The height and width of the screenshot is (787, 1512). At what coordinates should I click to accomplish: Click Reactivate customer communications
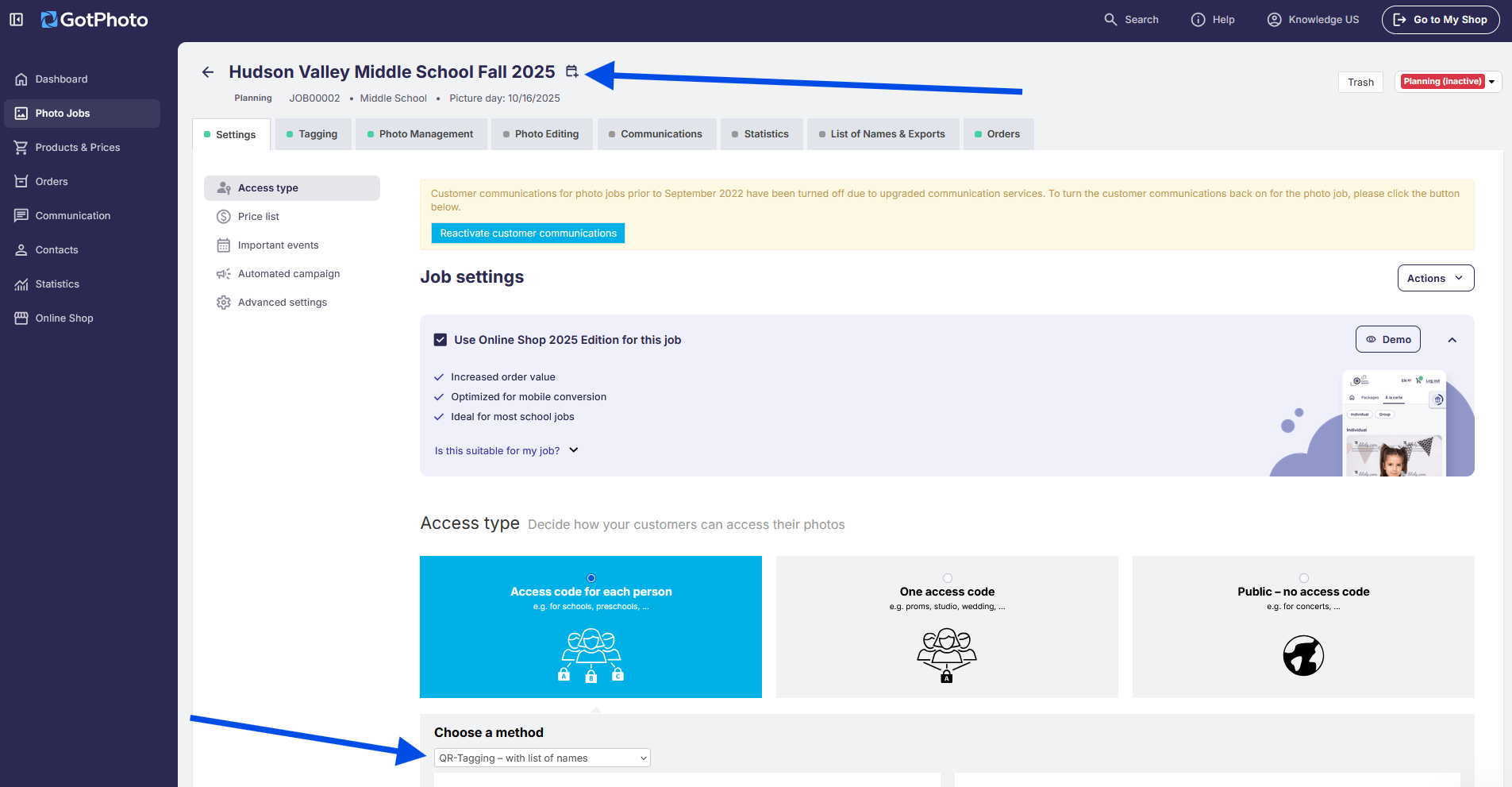(528, 233)
